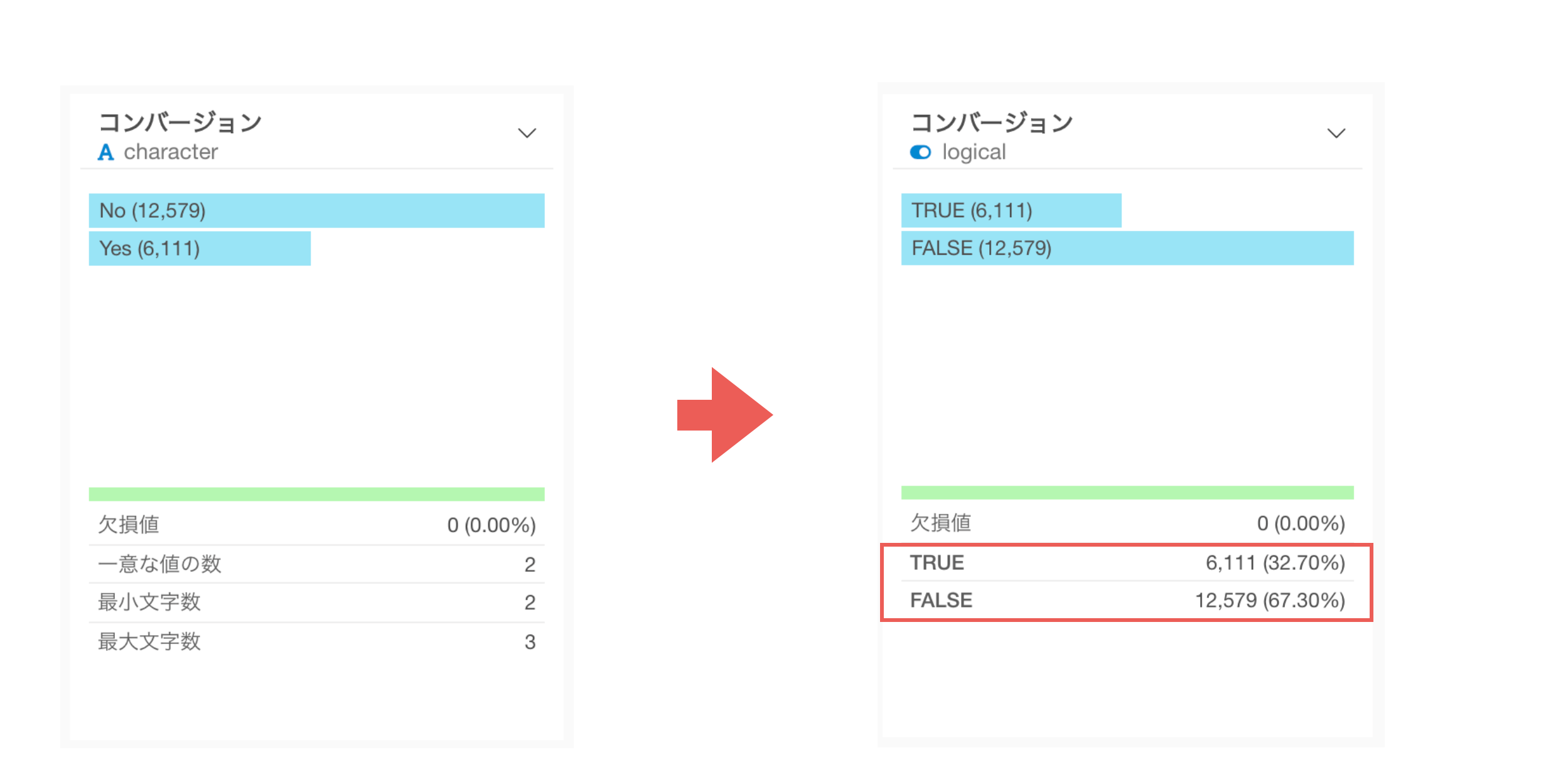
Task: Click the FALSE 12,579 (67.30%) row
Action: pos(1127,600)
